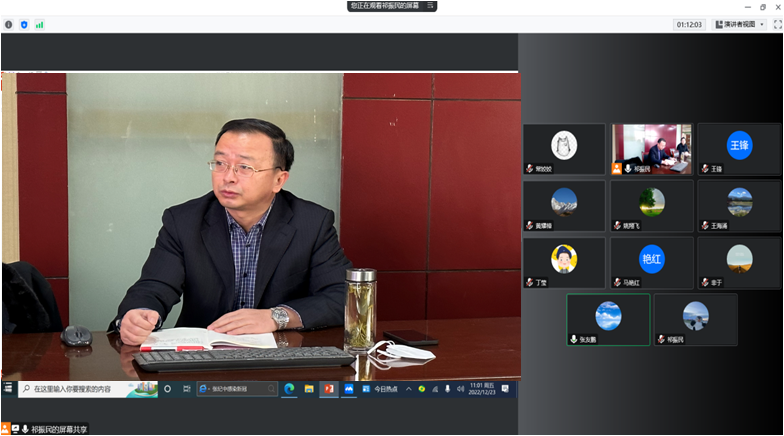
Task: Open Task View icon in shared taskbar
Action: pyautogui.click(x=186, y=388)
